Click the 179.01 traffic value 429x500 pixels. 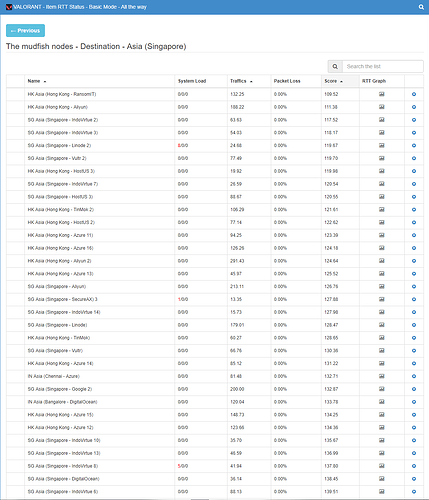tap(237, 325)
